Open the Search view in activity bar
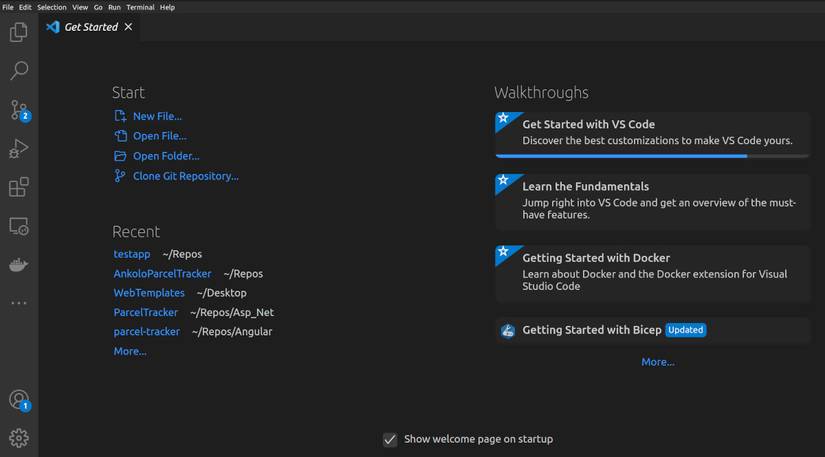Image resolution: width=825 pixels, height=457 pixels. pos(19,70)
